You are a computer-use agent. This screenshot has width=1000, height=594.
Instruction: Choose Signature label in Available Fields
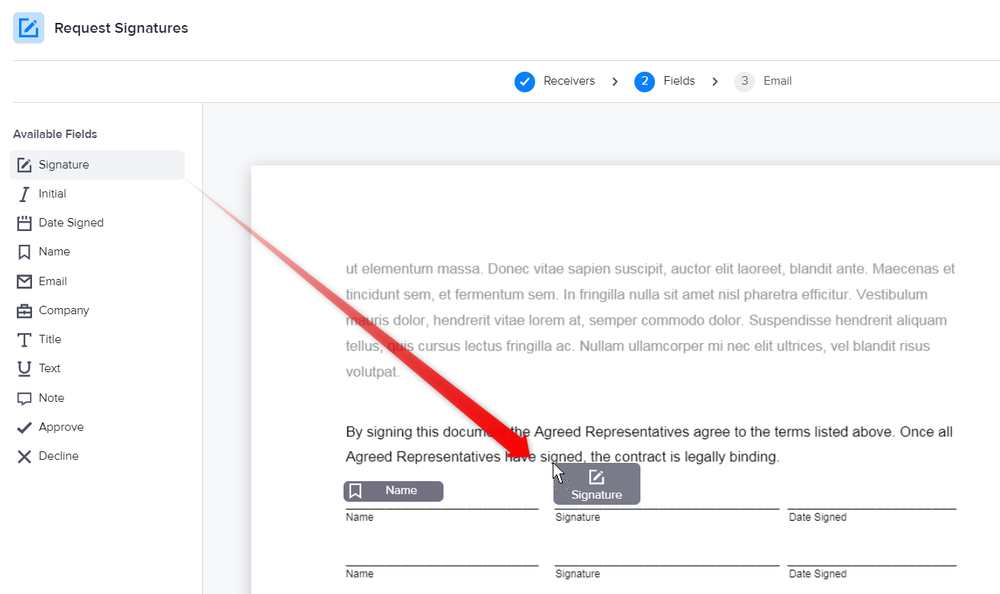(x=64, y=165)
